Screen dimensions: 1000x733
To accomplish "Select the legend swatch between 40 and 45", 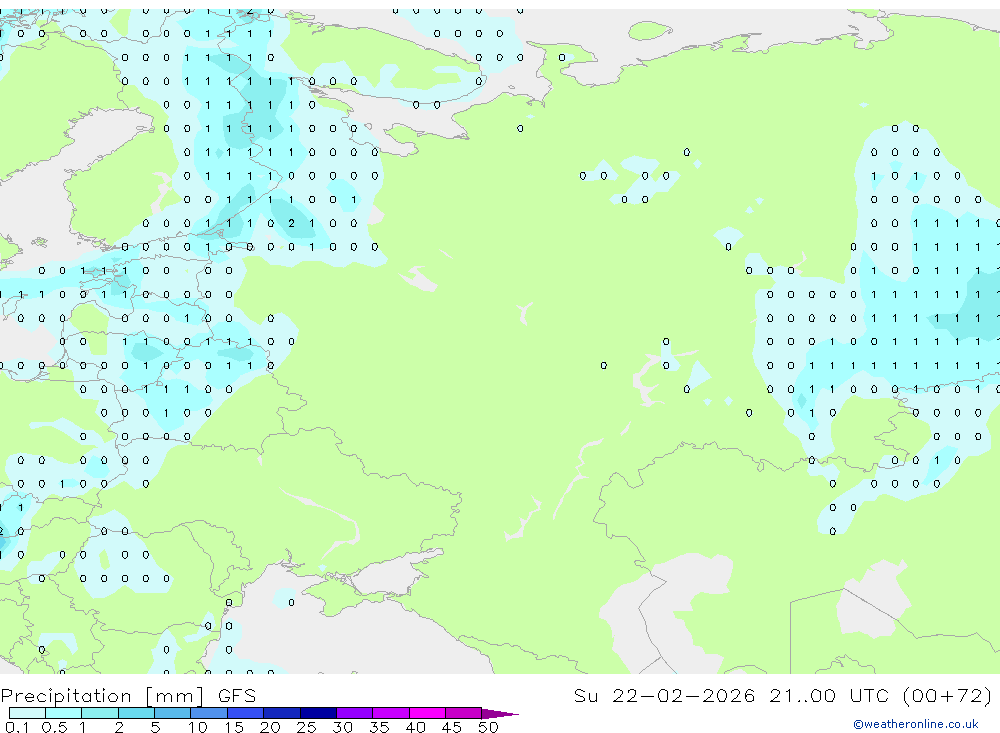I will [x=427, y=713].
